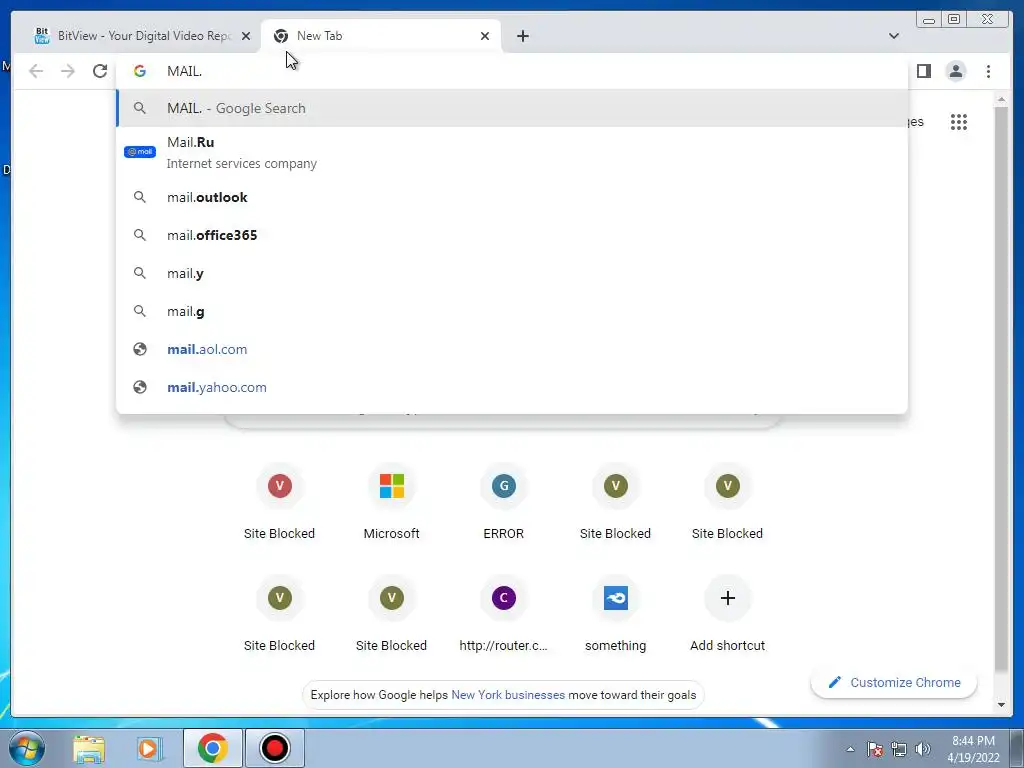The image size is (1024, 768).
Task: Open the Windows Start menu
Action: coord(27,748)
